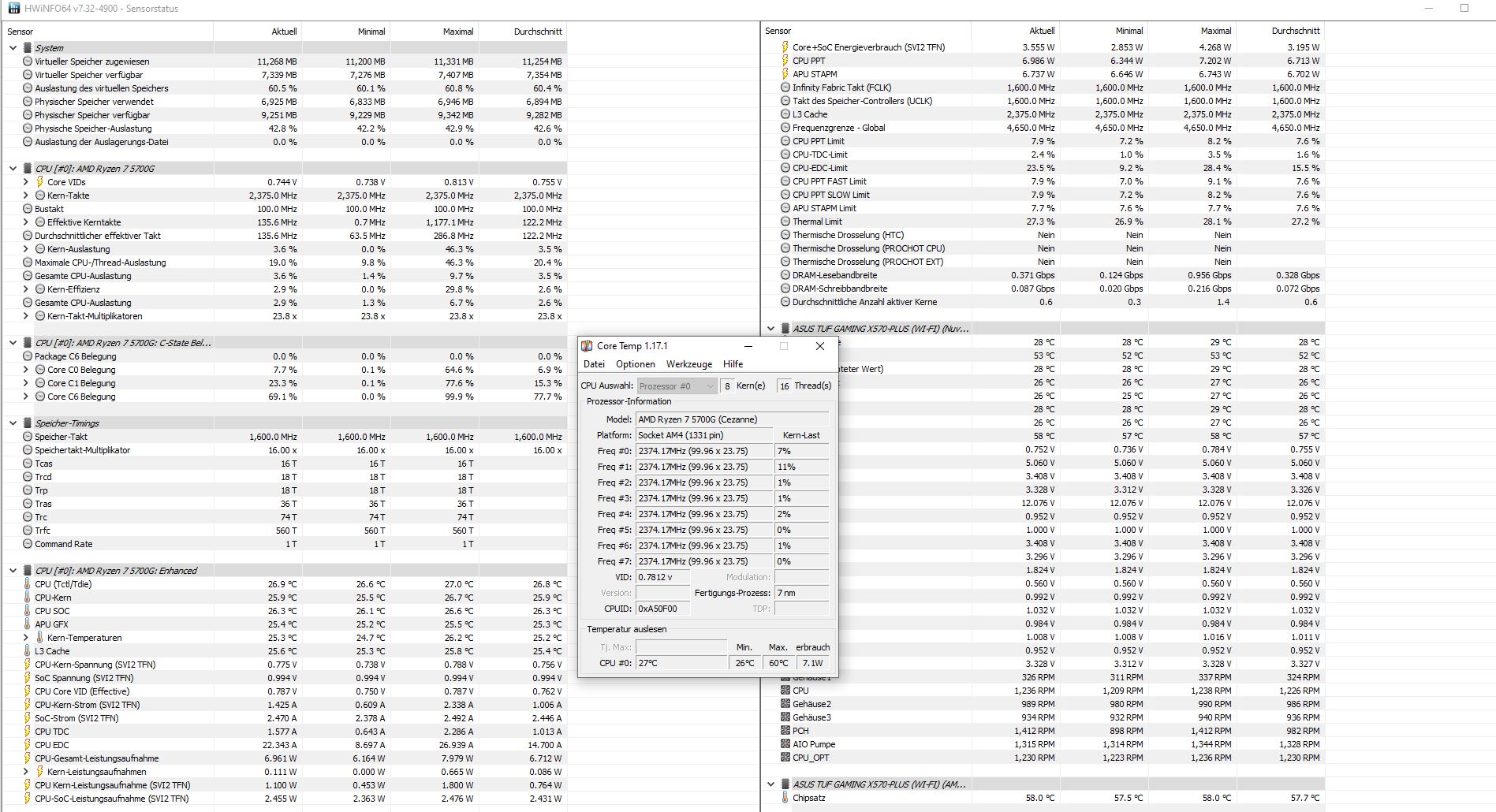1496x812 pixels.
Task: Select the PCH fan icon
Action: point(785,731)
